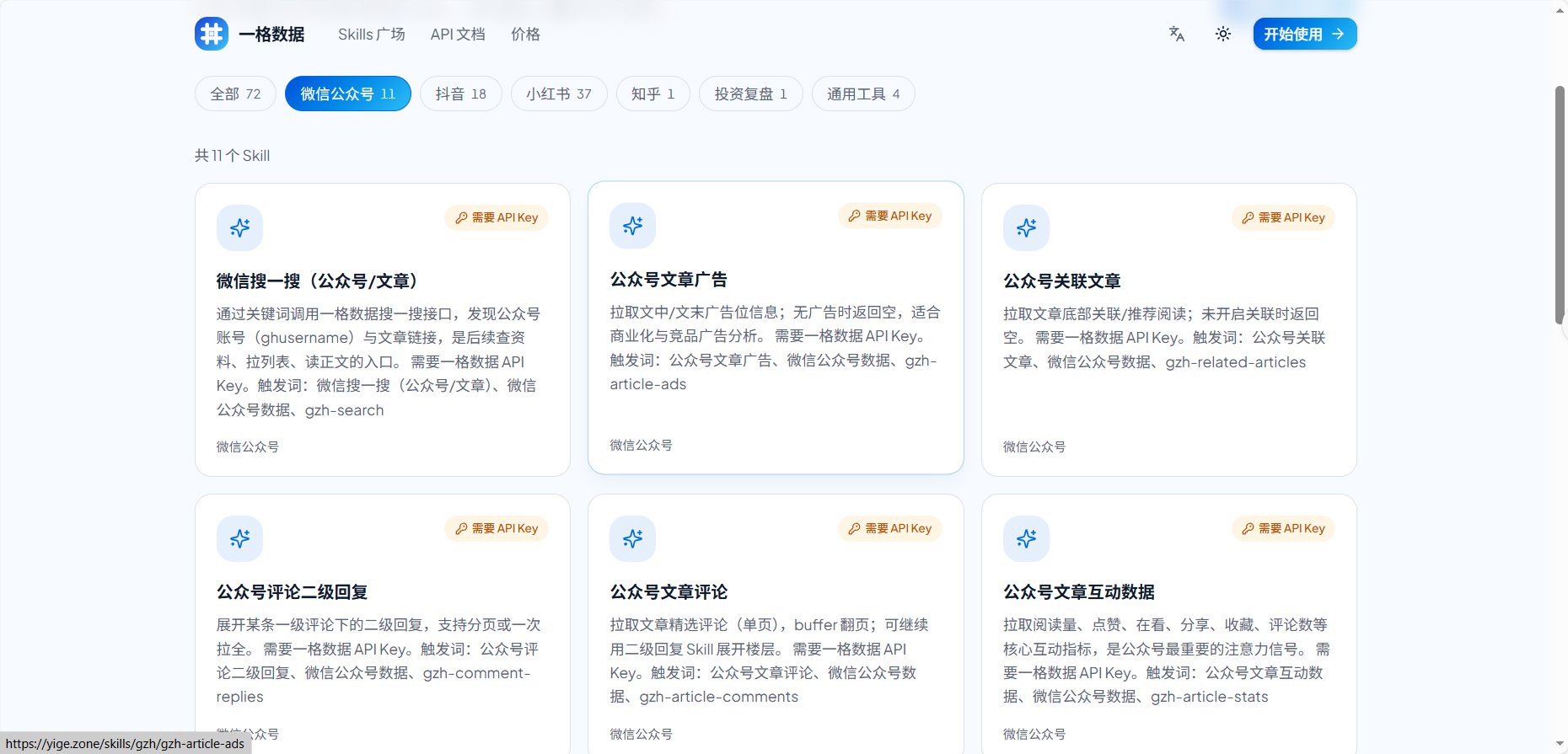The height and width of the screenshot is (754, 1568).
Task: Open the language translation icon
Action: point(1177,34)
